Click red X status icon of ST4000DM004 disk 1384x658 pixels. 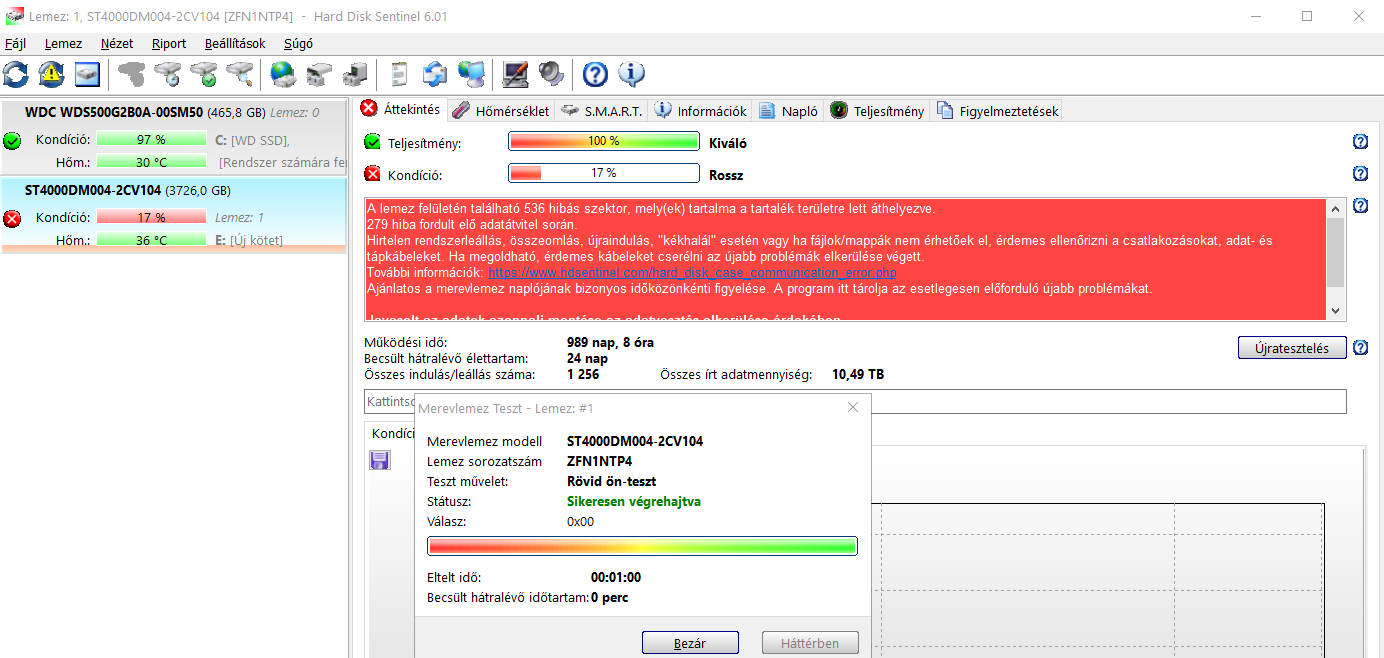point(12,218)
